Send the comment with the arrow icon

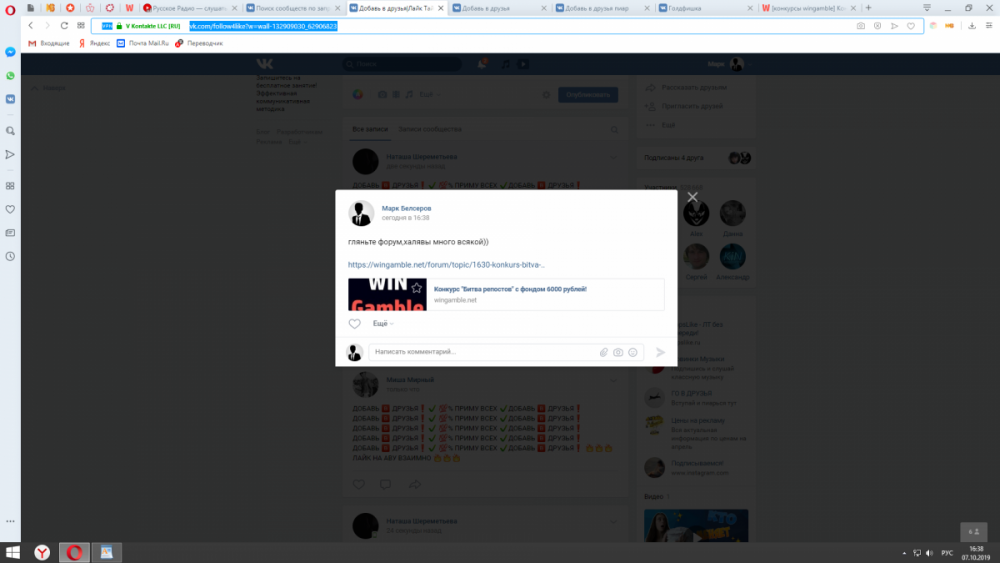[660, 352]
